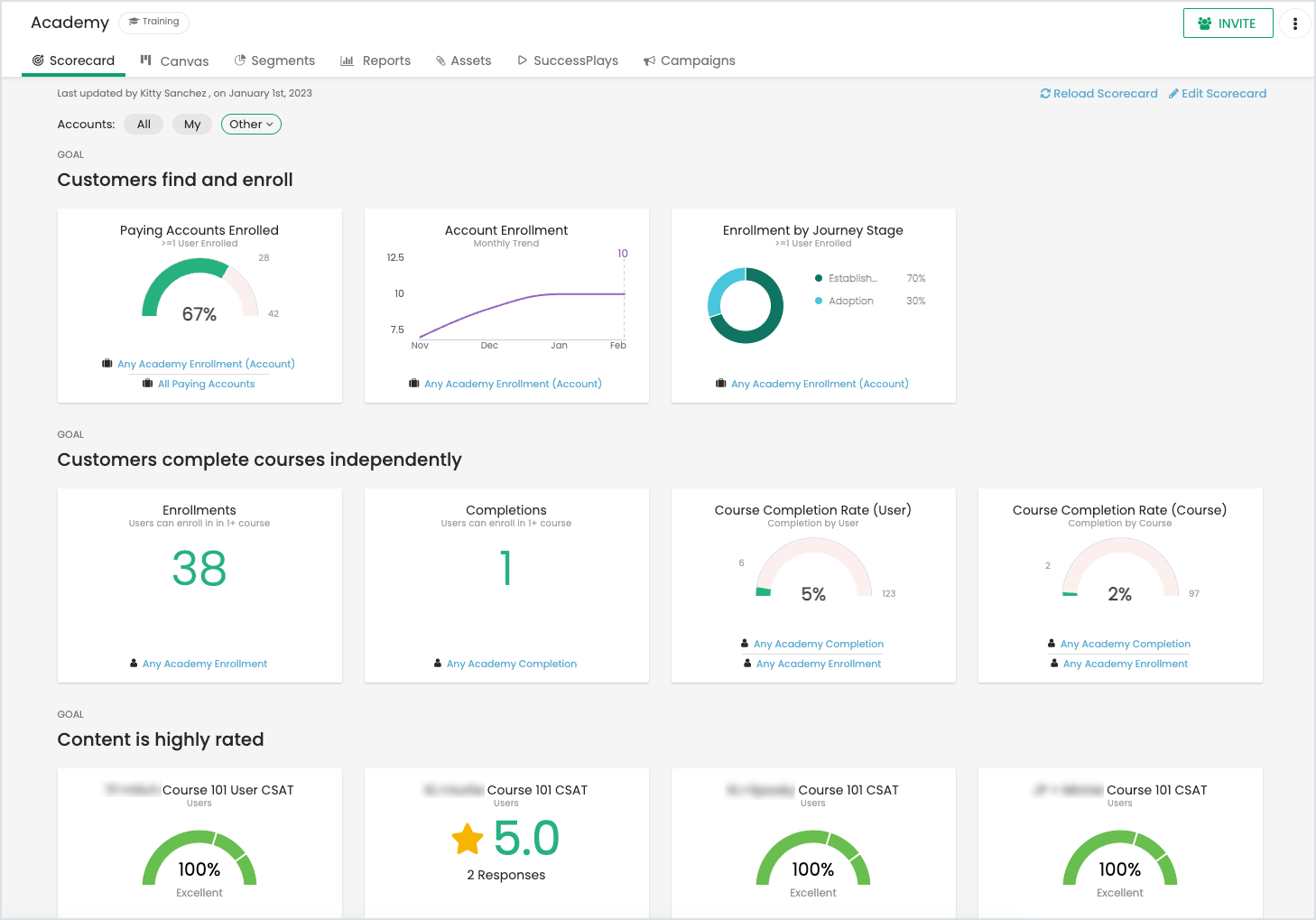Click the refresh icon beside Reload Scorecard

pos(1045,93)
